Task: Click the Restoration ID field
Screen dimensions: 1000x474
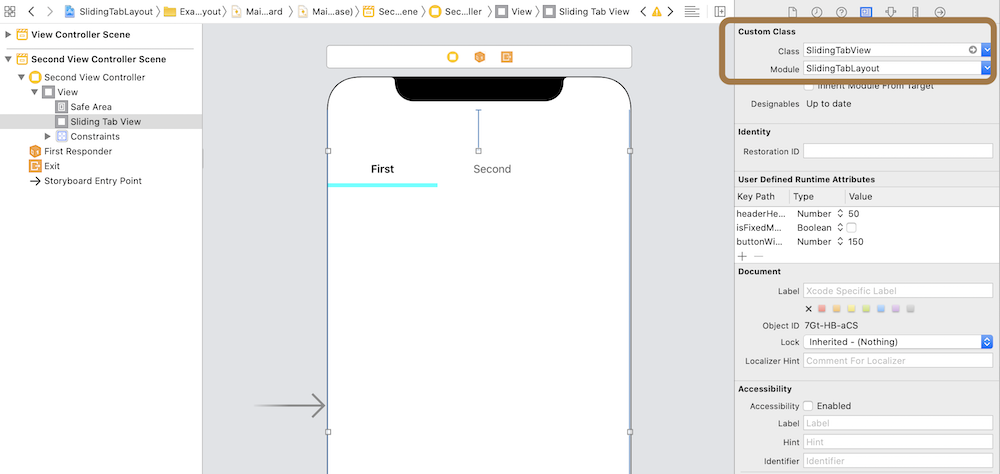Action: pyautogui.click(x=898, y=151)
